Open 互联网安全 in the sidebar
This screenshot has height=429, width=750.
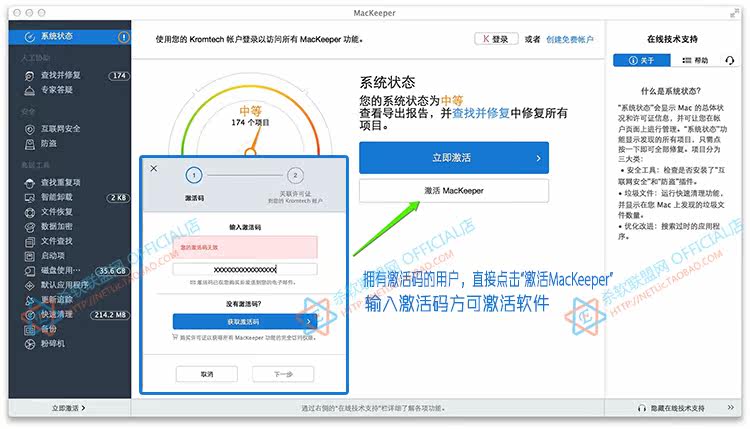coord(69,129)
